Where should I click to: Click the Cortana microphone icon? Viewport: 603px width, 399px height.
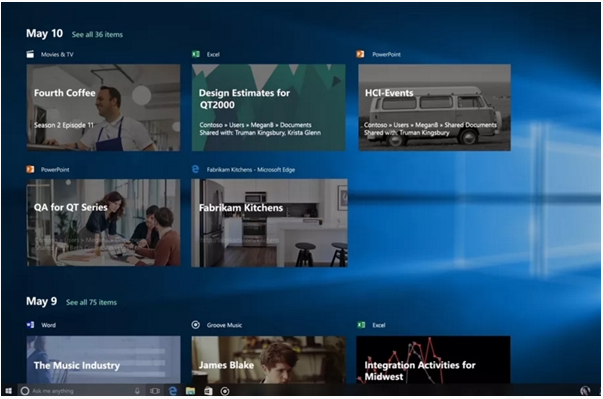coord(137,391)
